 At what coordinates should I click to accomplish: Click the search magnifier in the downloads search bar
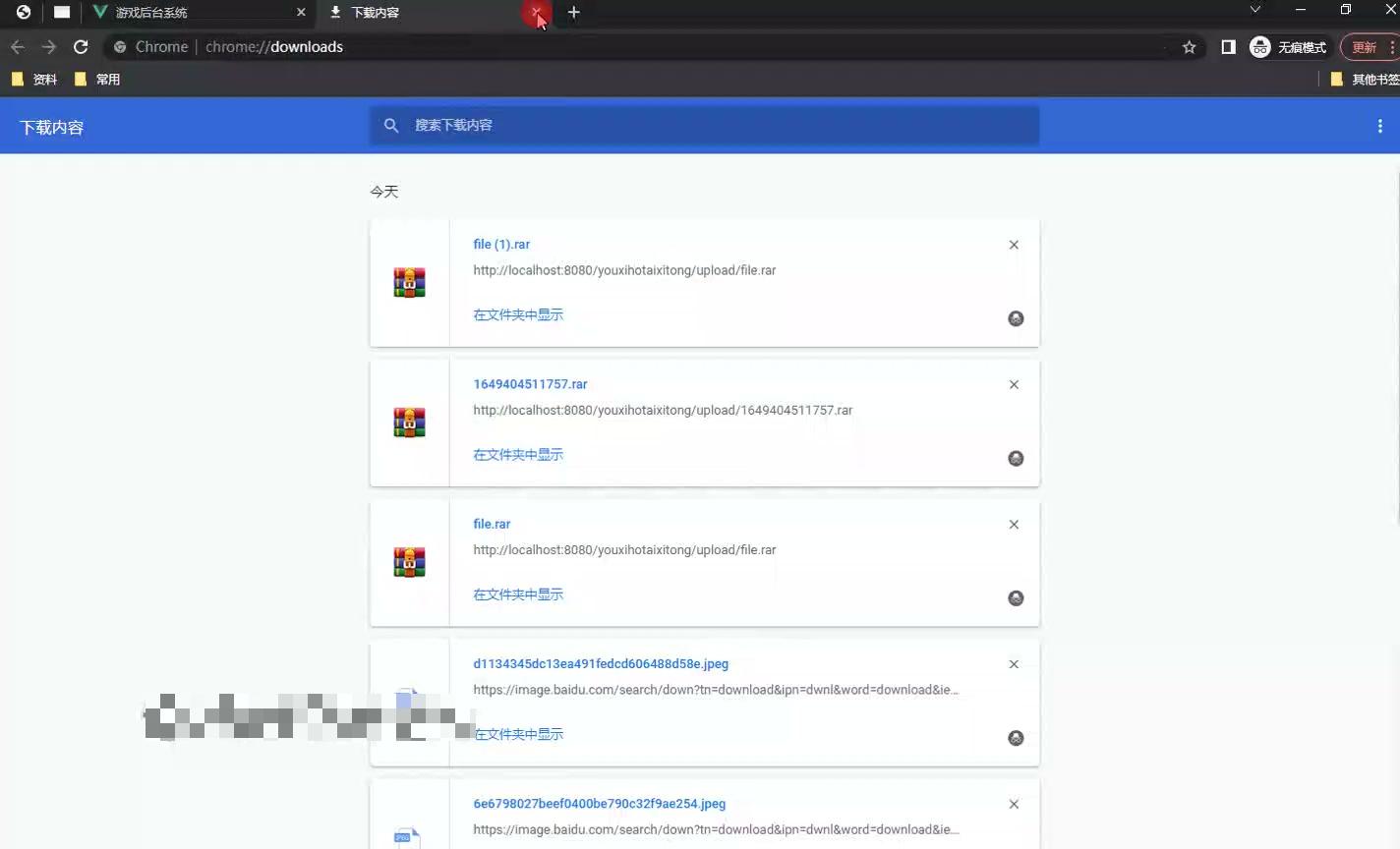[391, 125]
